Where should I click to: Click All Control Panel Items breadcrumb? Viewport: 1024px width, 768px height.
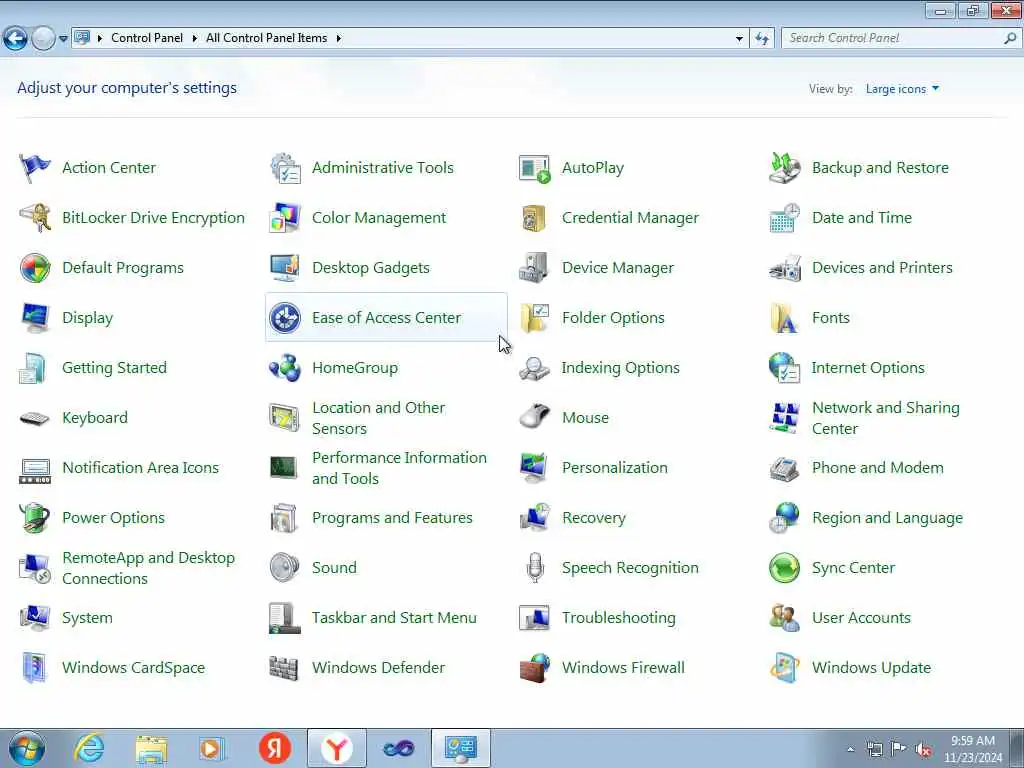pyautogui.click(x=266, y=38)
